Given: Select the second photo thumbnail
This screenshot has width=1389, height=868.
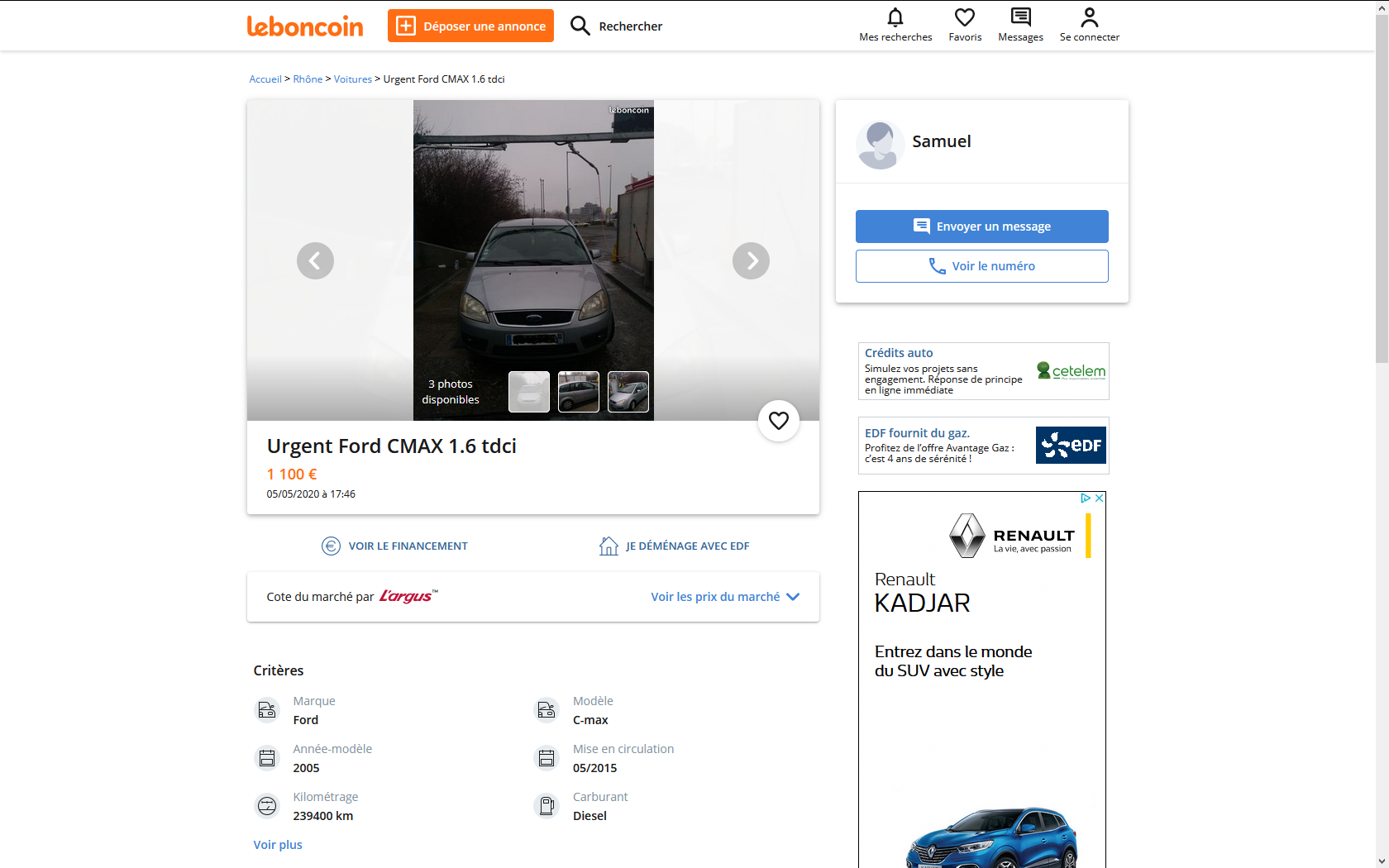Looking at the screenshot, I should pyautogui.click(x=579, y=392).
